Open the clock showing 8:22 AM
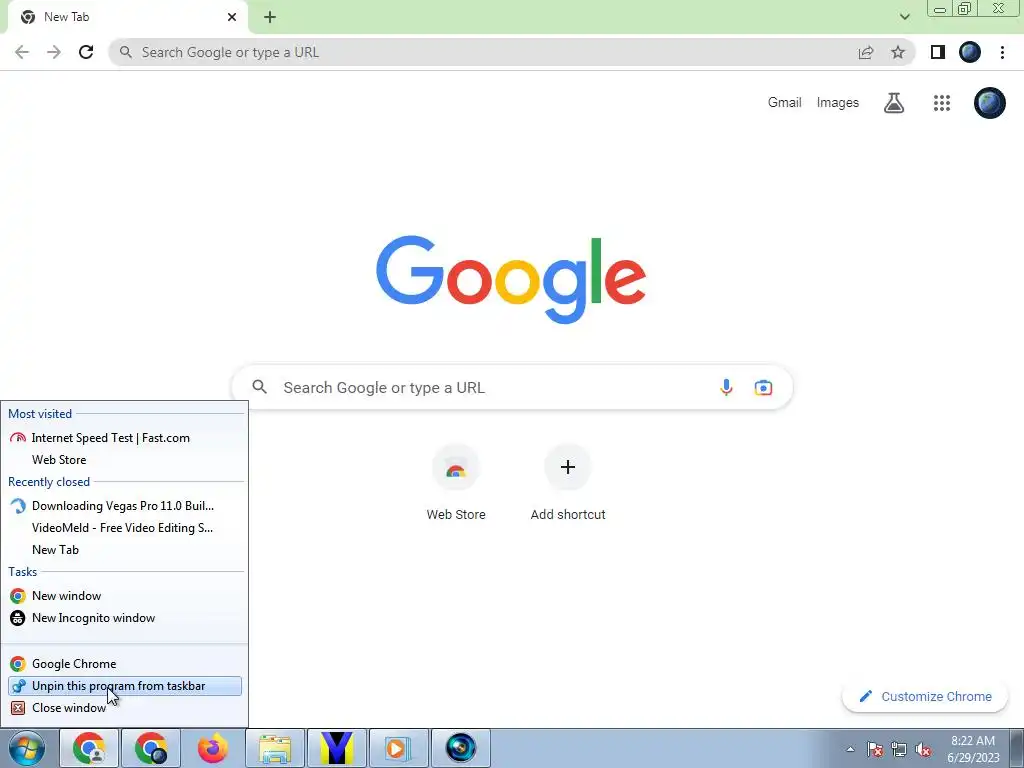This screenshot has width=1024, height=768. (973, 749)
